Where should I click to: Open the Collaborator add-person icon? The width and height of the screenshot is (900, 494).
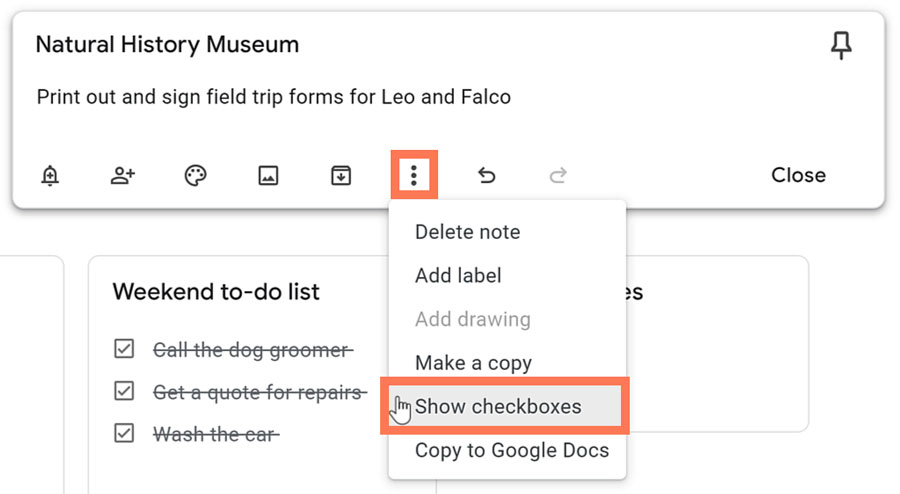coord(123,176)
